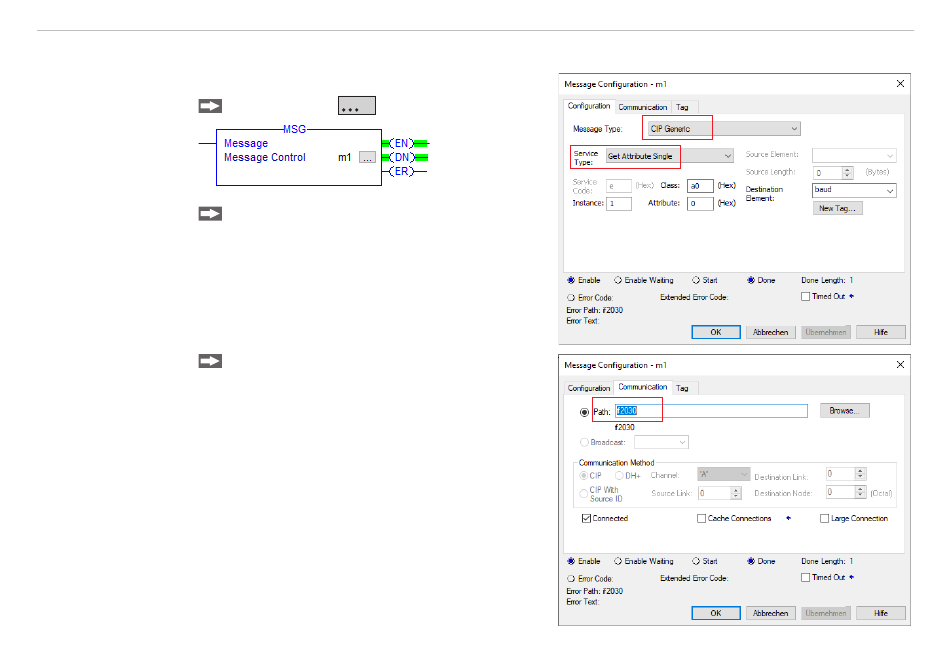950x665 pixels.
Task: Click the New Tag... button
Action: pos(839,209)
